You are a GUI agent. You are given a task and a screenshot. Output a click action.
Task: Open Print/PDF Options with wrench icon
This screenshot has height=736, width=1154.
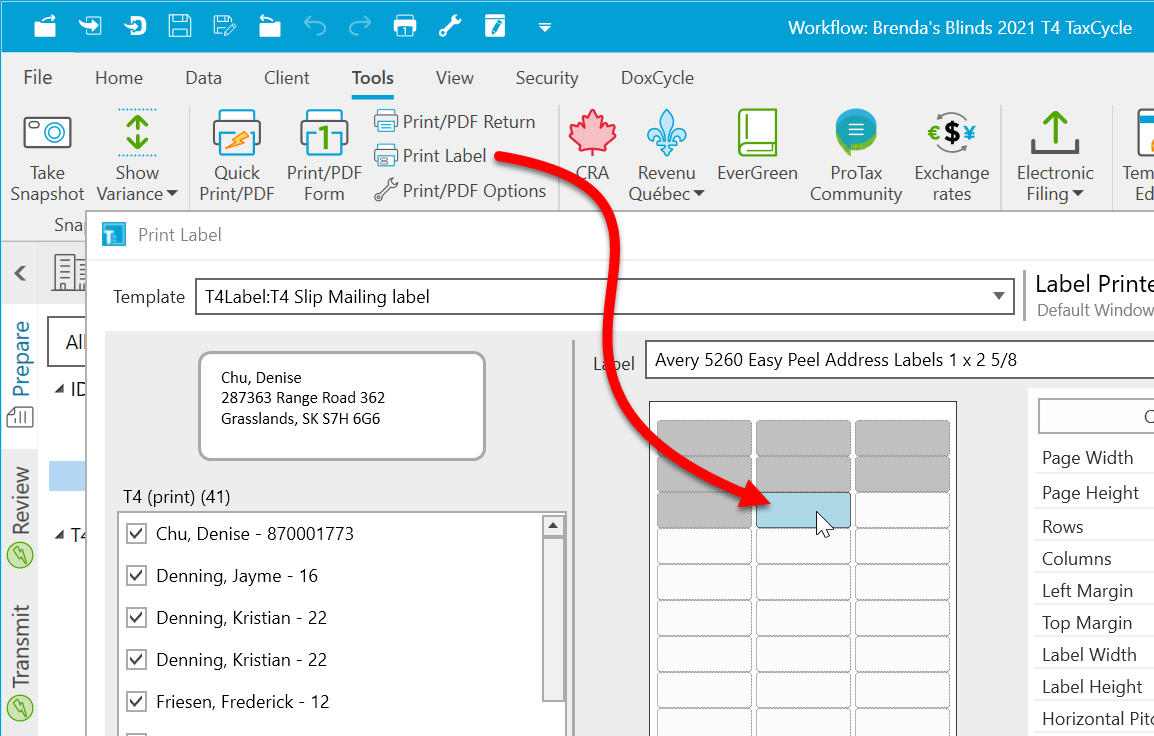coord(460,191)
